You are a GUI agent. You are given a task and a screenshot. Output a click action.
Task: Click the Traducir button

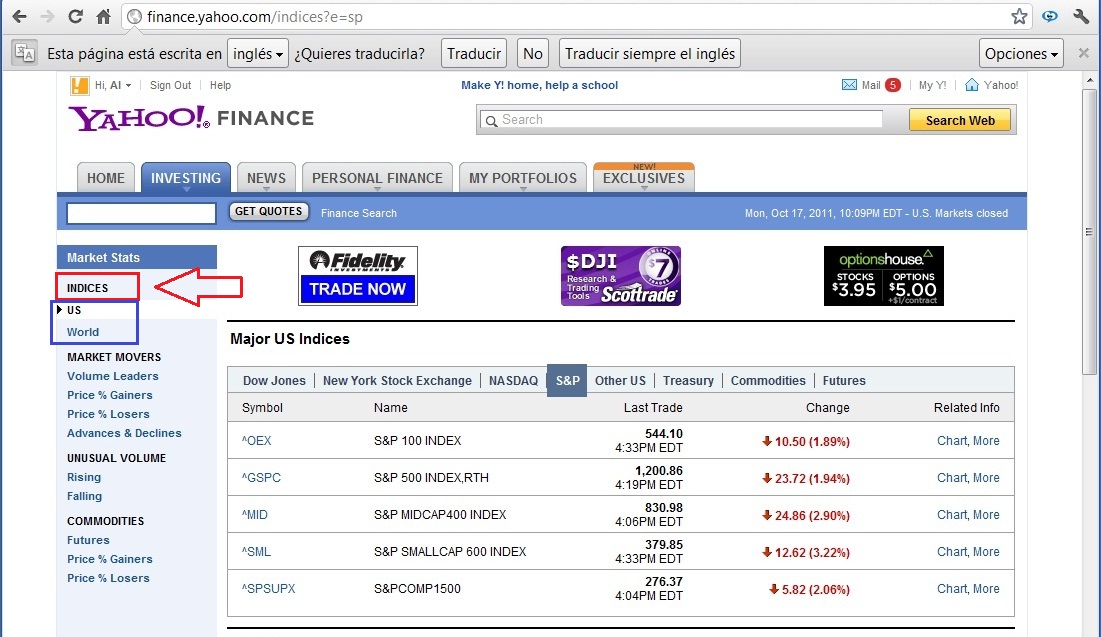click(474, 53)
